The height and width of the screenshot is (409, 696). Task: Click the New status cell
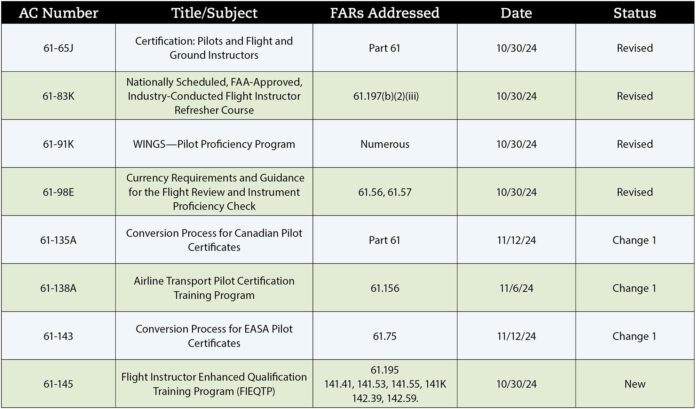click(x=635, y=384)
